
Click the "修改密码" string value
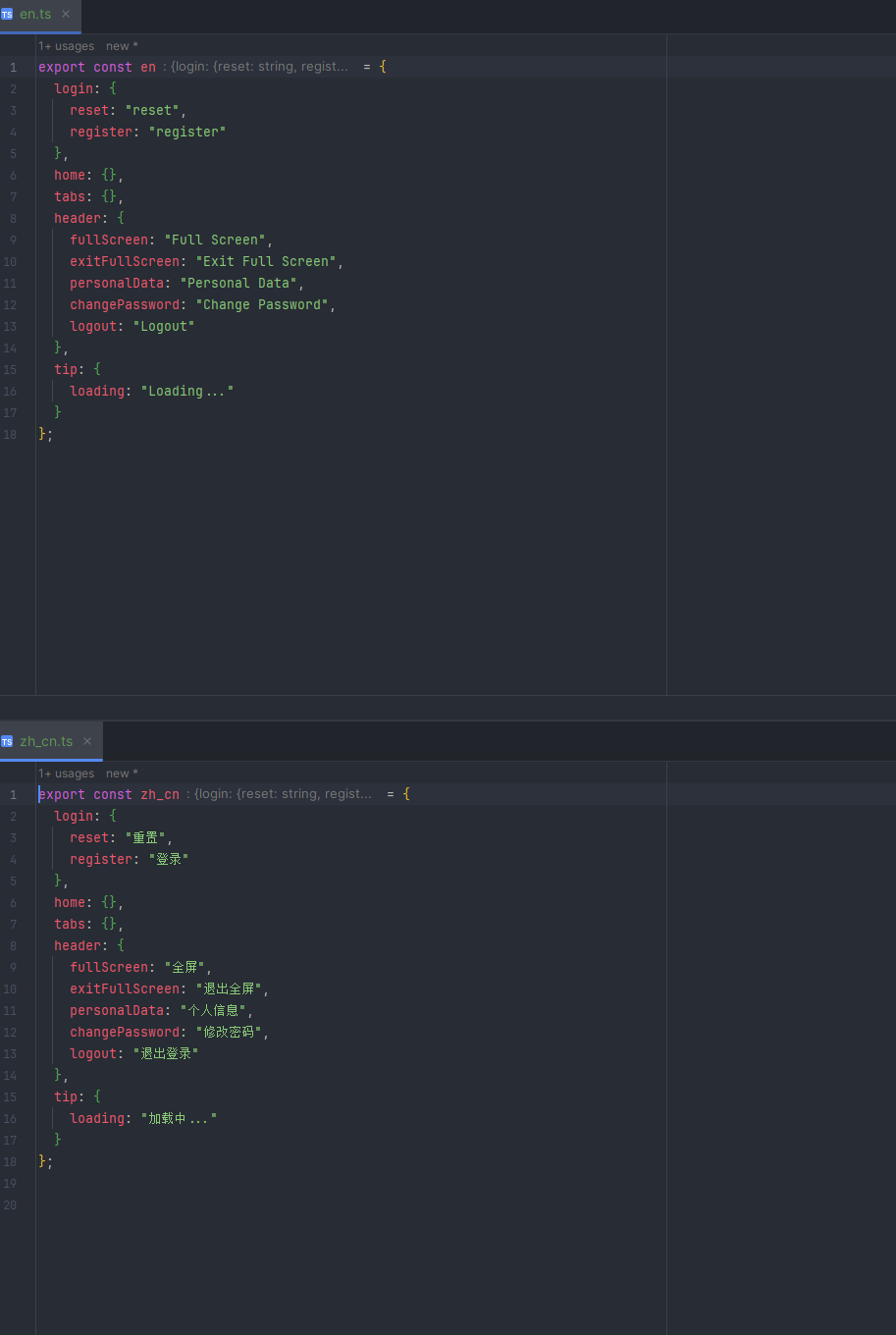click(x=229, y=1032)
